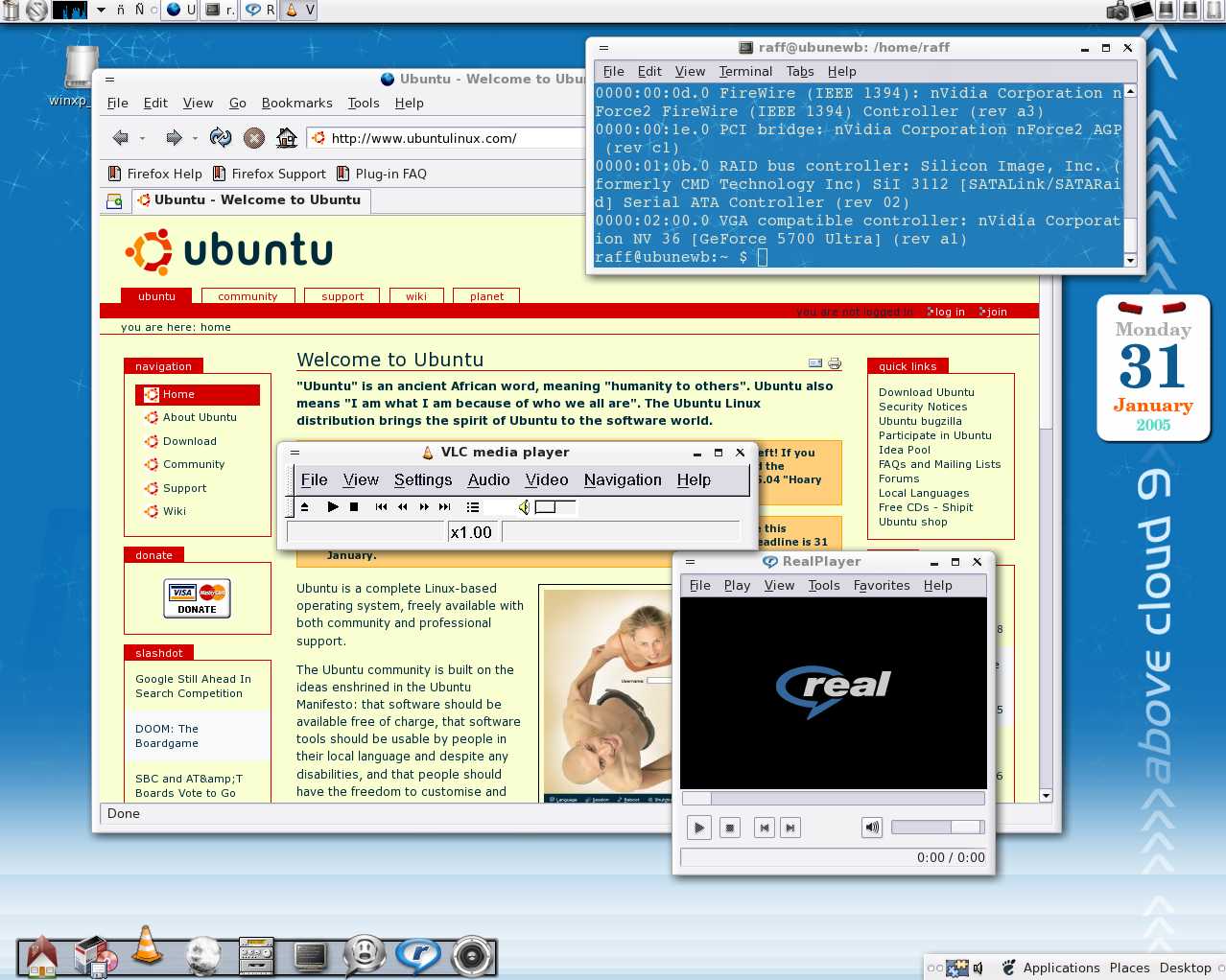Launch RealPlayer from bottom dock

click(x=418, y=955)
